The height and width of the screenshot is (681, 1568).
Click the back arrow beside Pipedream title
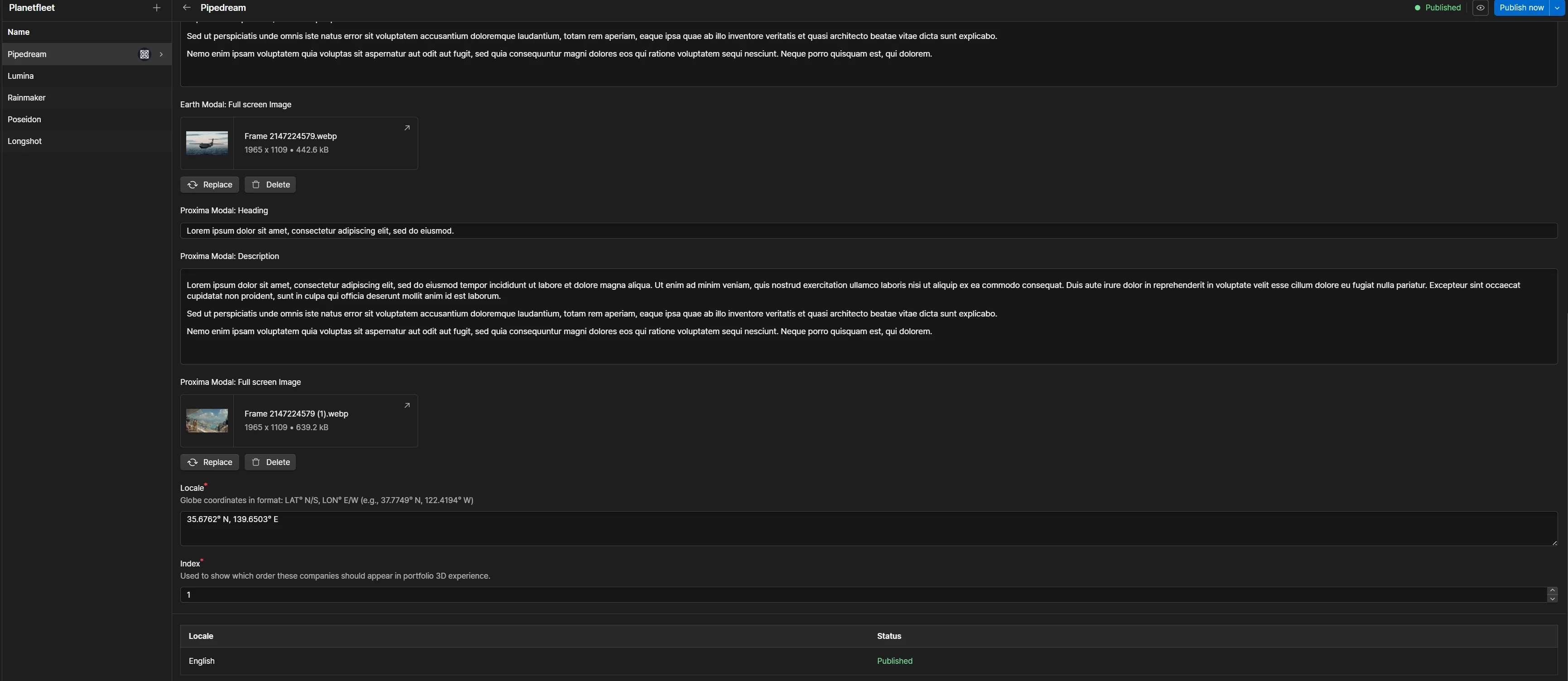tap(186, 7)
